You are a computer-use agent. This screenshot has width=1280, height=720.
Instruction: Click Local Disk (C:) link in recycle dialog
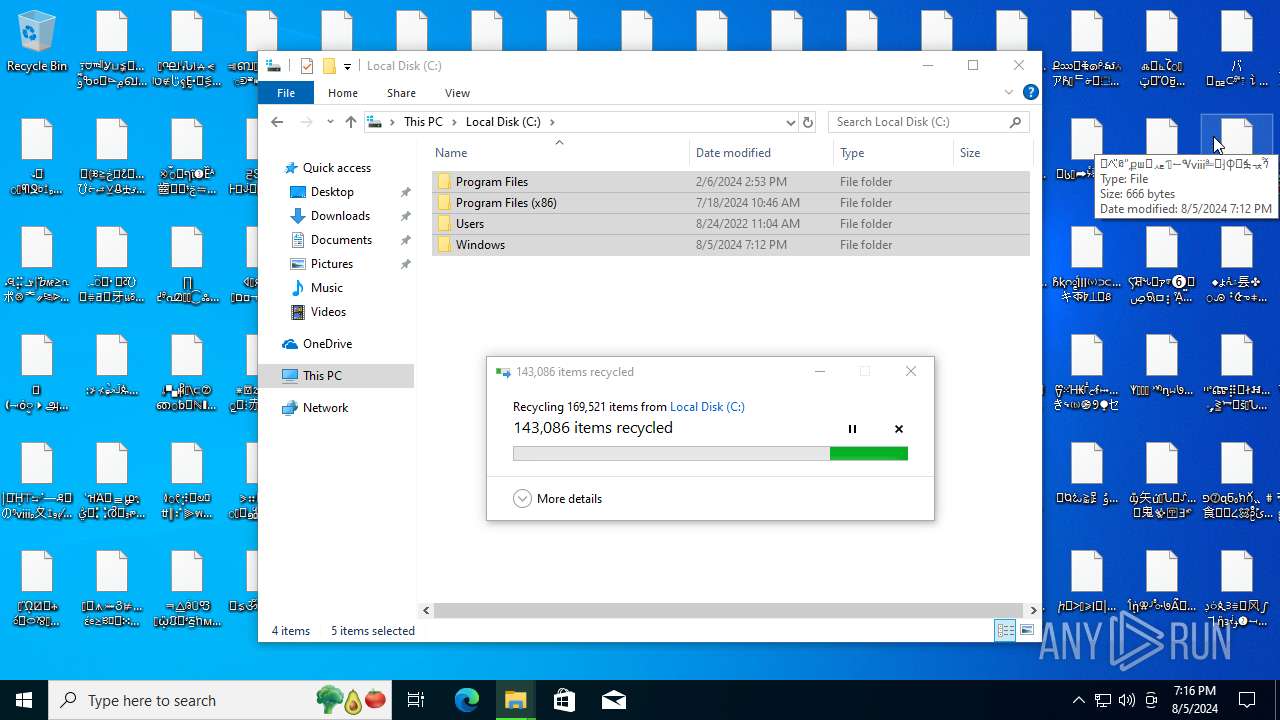click(x=707, y=407)
